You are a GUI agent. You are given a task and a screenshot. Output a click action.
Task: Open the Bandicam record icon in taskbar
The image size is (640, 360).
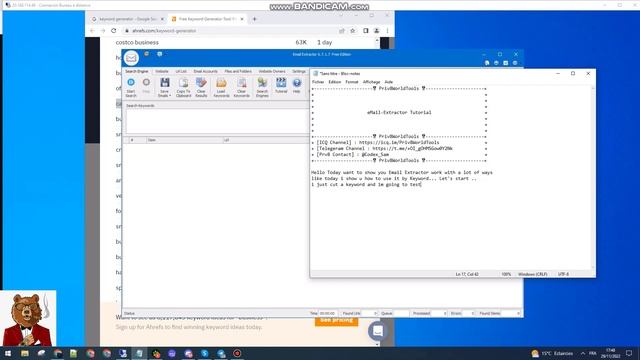coord(237,353)
